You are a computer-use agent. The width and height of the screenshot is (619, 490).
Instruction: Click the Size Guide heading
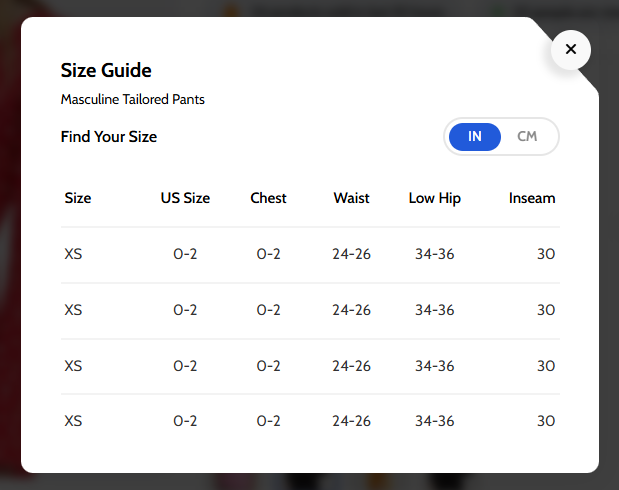pyautogui.click(x=106, y=71)
